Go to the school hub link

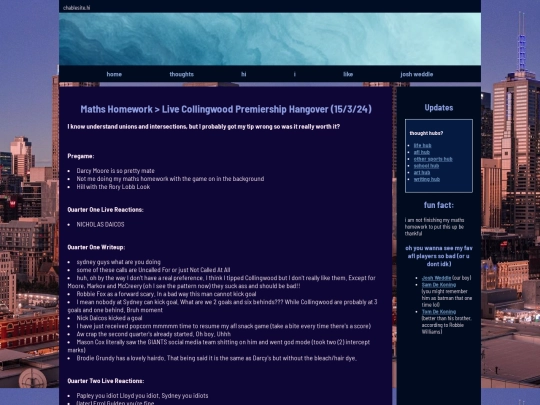(x=426, y=166)
